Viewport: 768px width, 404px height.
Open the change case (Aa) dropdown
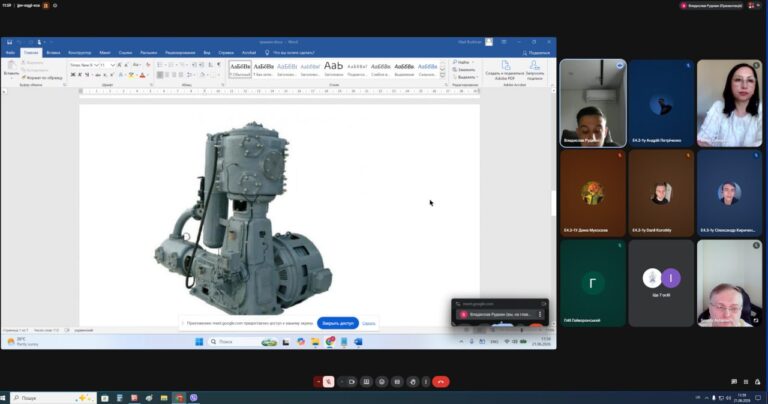point(137,65)
